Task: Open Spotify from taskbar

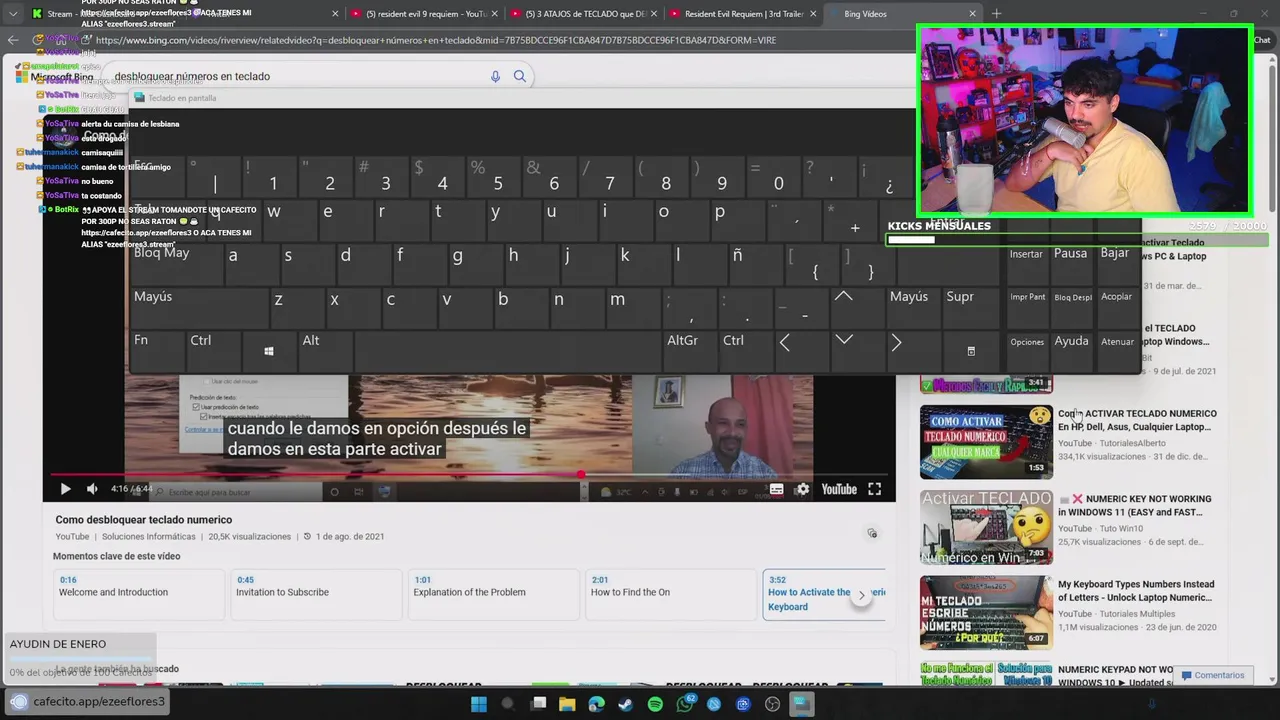Action: [x=655, y=704]
